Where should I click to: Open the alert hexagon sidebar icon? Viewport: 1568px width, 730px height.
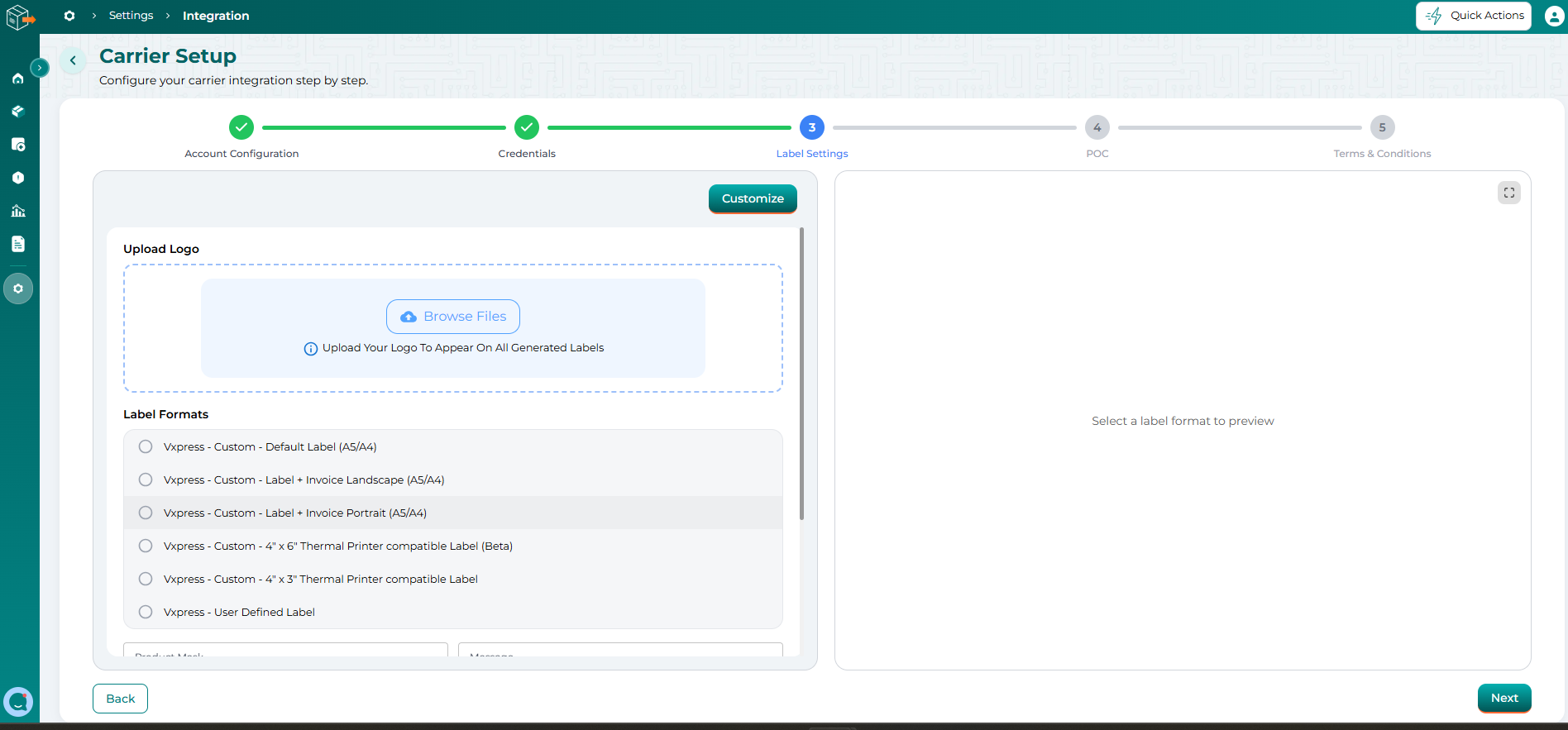tap(18, 178)
